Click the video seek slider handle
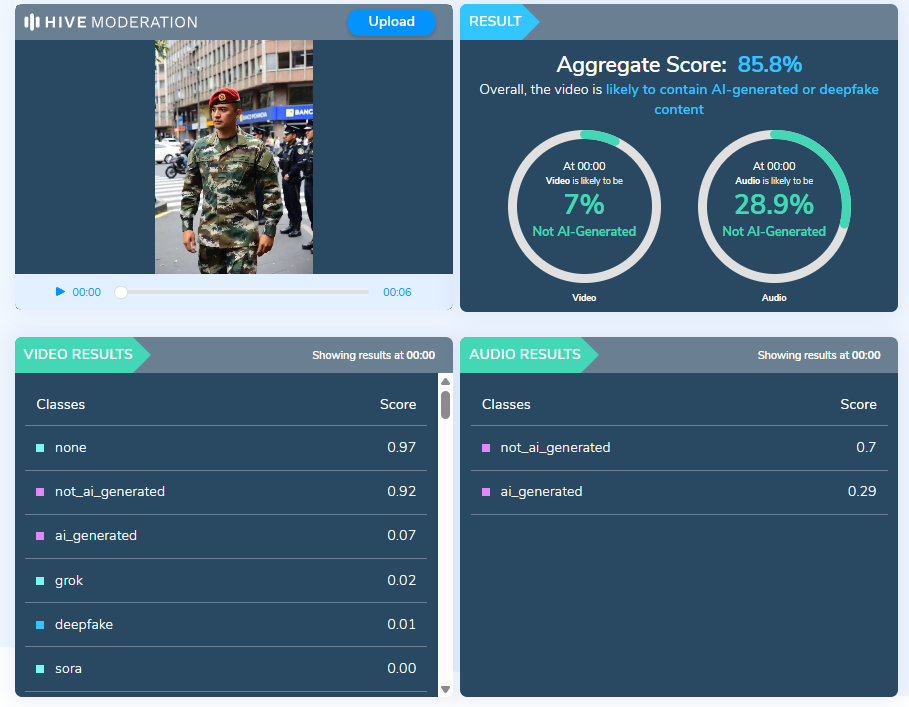909x707 pixels. (121, 292)
